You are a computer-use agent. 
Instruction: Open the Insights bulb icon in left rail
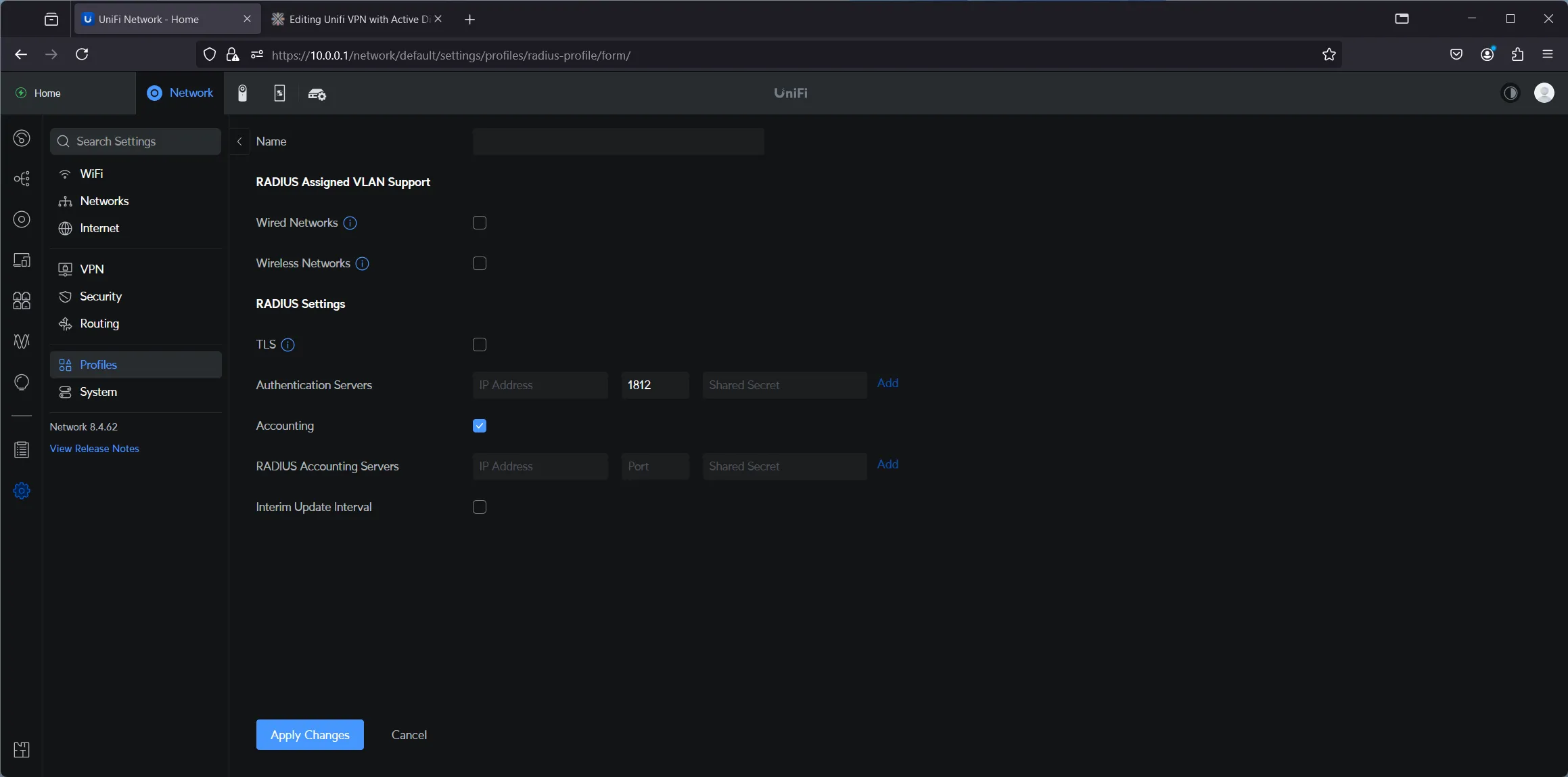click(22, 382)
